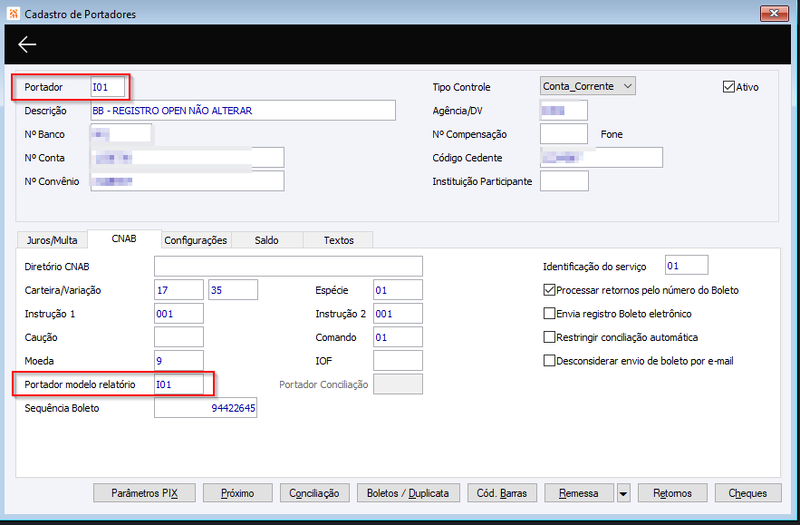Click the Portador modelo relatório field
The image size is (800, 525).
[179, 384]
